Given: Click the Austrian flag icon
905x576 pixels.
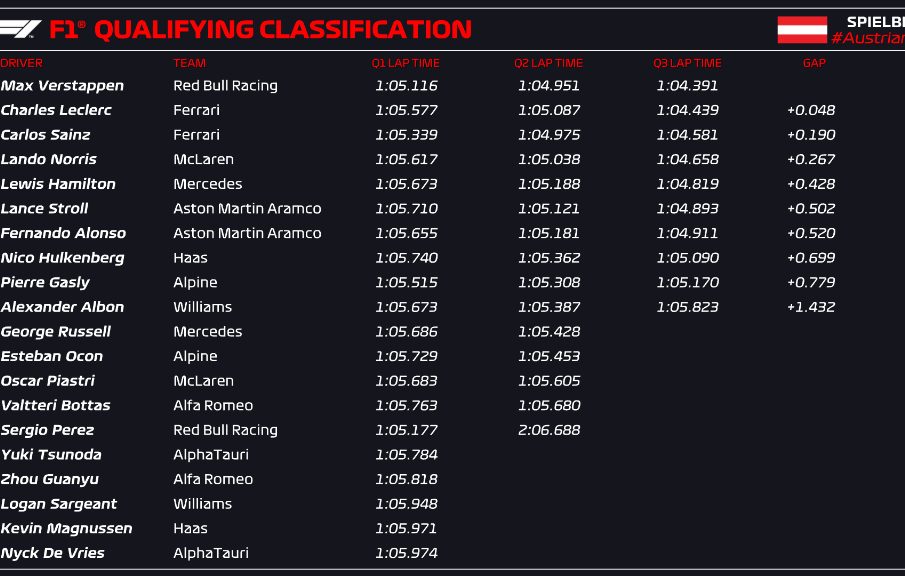Looking at the screenshot, I should (x=802, y=29).
